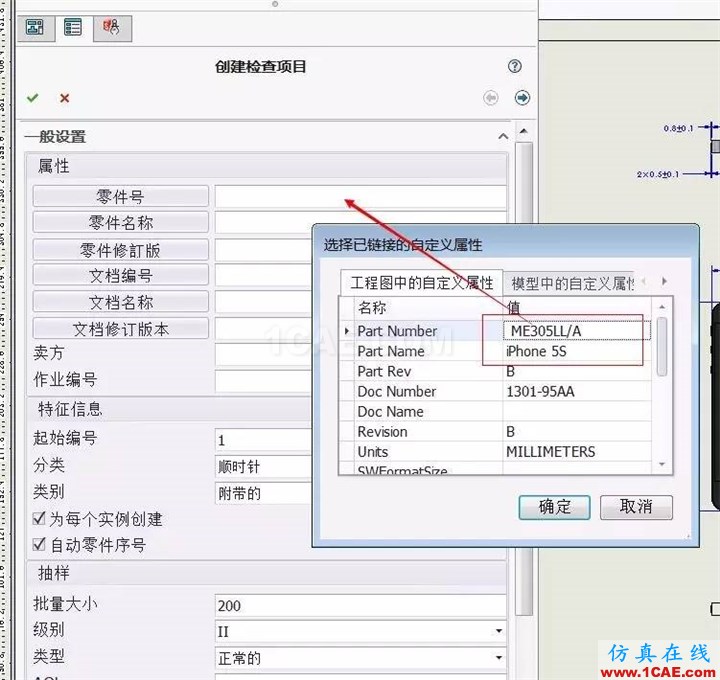The image size is (720, 680).
Task: Select the Revision row
Action: pyautogui.click(x=495, y=432)
